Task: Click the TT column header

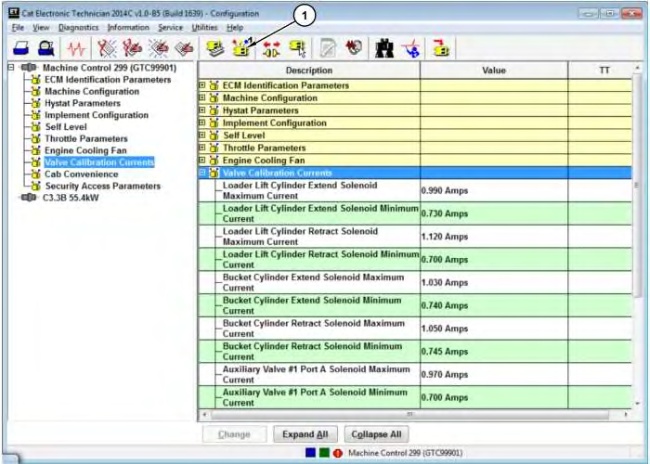Action: click(x=600, y=70)
